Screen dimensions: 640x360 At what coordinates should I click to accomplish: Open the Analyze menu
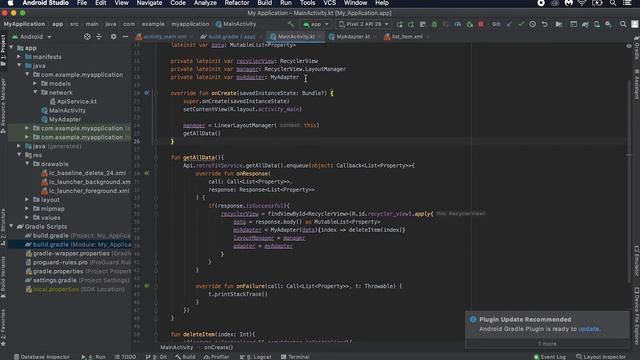tap(205, 3)
